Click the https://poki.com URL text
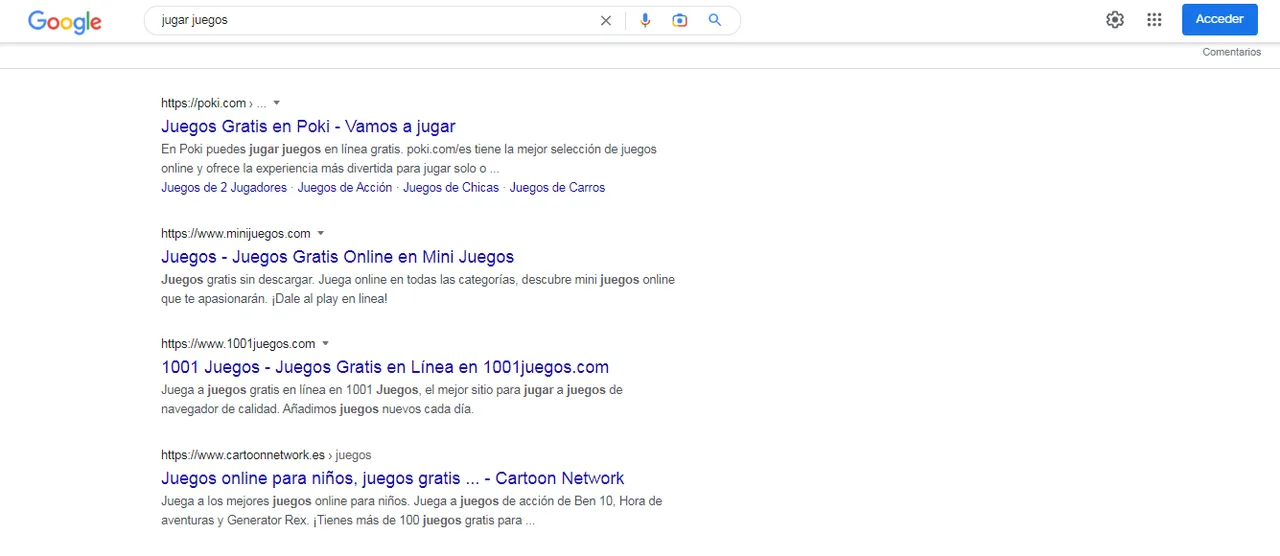The width and height of the screenshot is (1280, 556). (x=203, y=103)
